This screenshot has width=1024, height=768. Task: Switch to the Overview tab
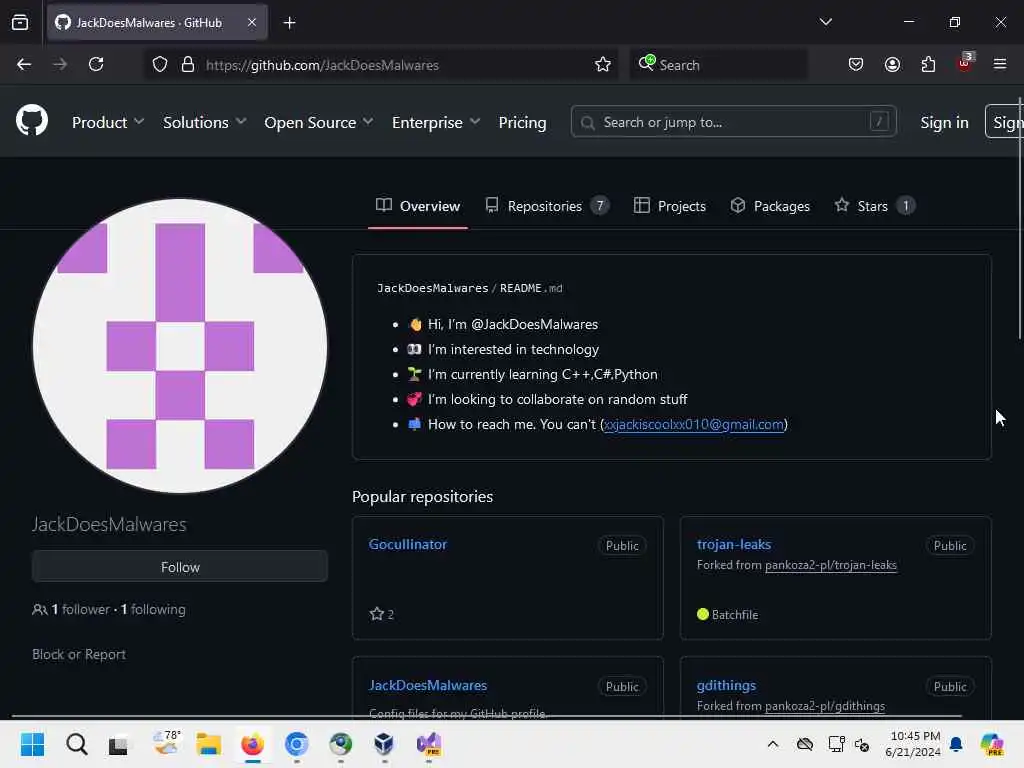[x=418, y=206]
